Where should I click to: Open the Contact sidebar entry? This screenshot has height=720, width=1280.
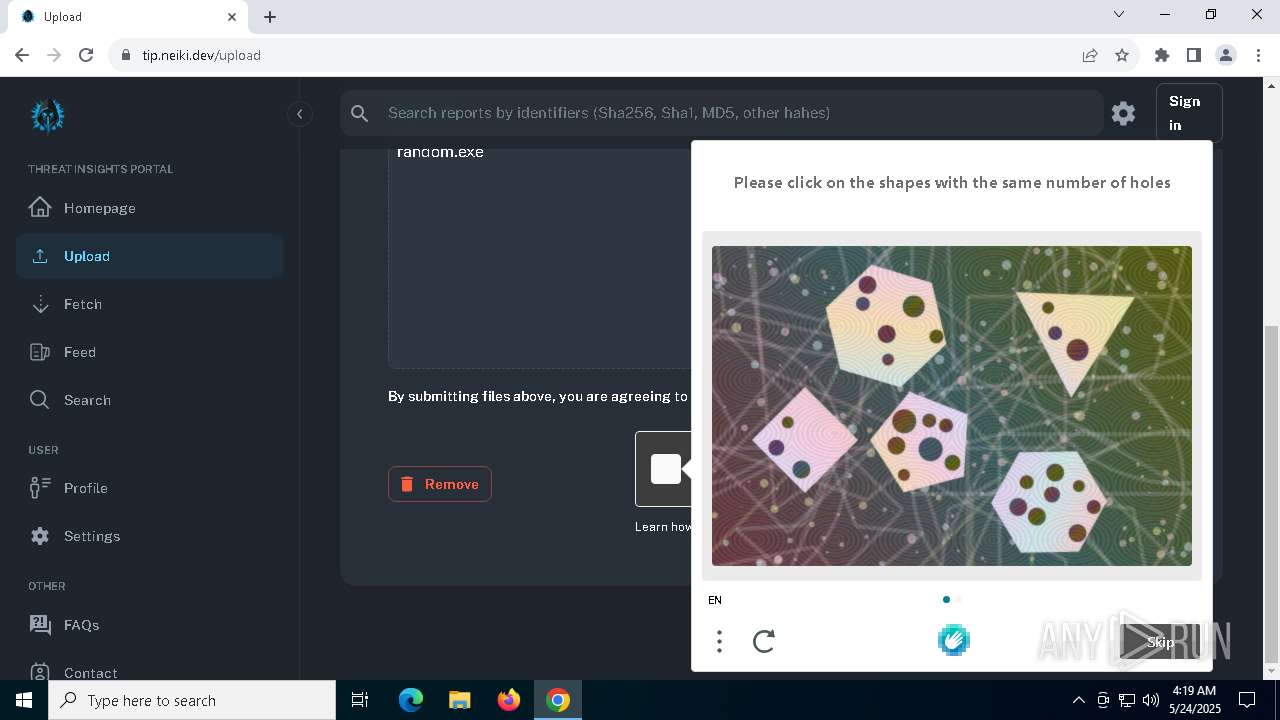pos(150,672)
